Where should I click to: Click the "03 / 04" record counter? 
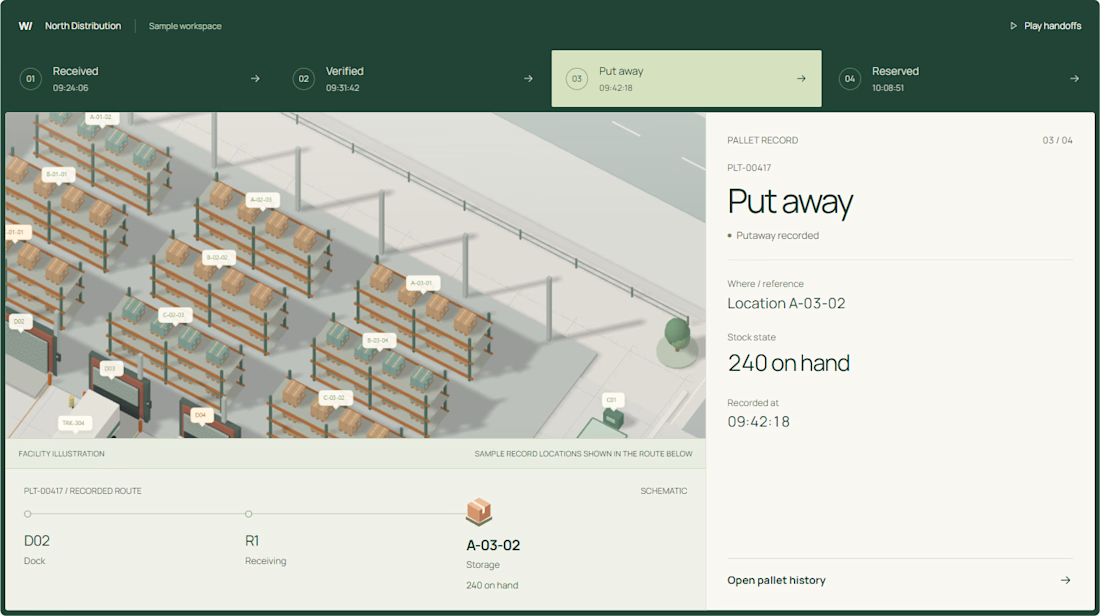click(x=1057, y=140)
